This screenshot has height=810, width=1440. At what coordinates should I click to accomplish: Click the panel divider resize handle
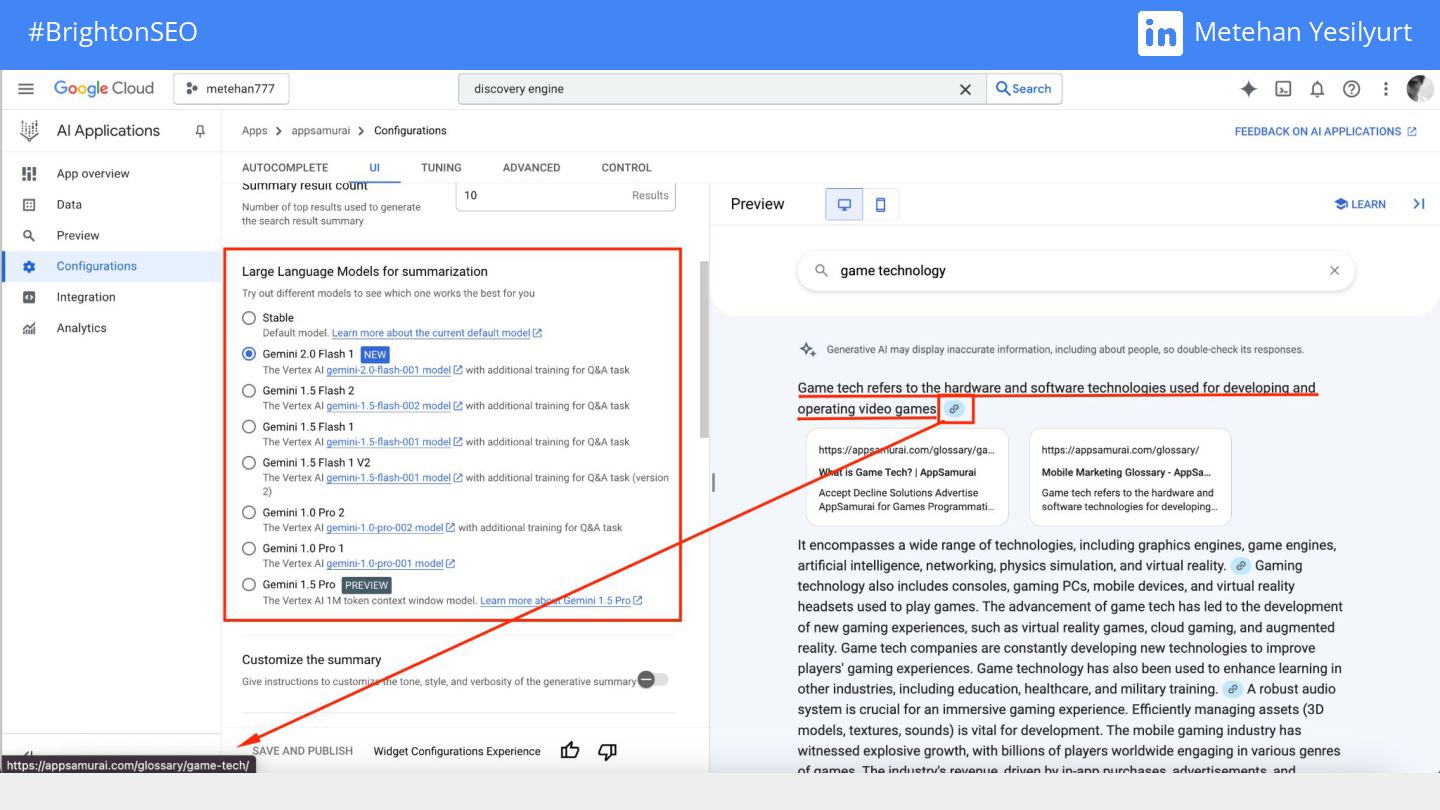pyautogui.click(x=713, y=482)
